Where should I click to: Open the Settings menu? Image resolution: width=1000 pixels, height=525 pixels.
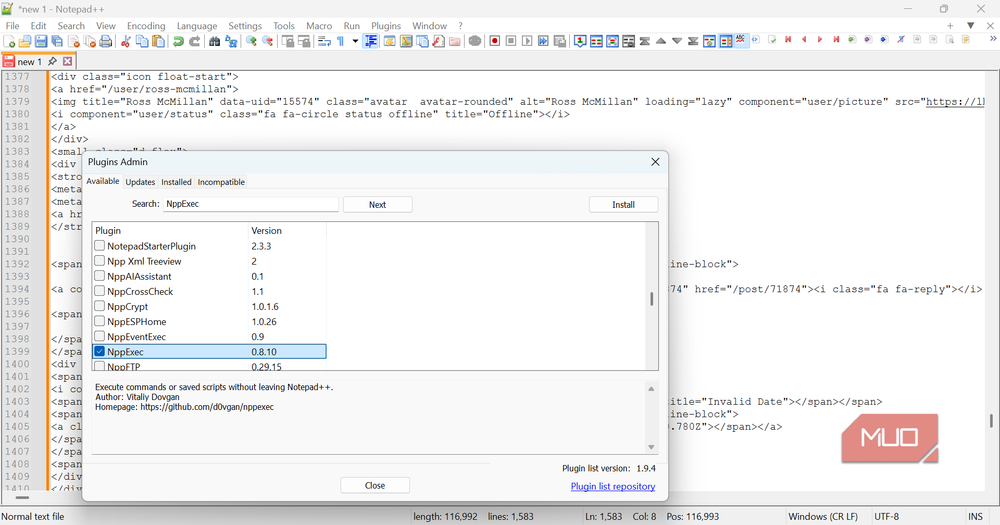pos(245,26)
